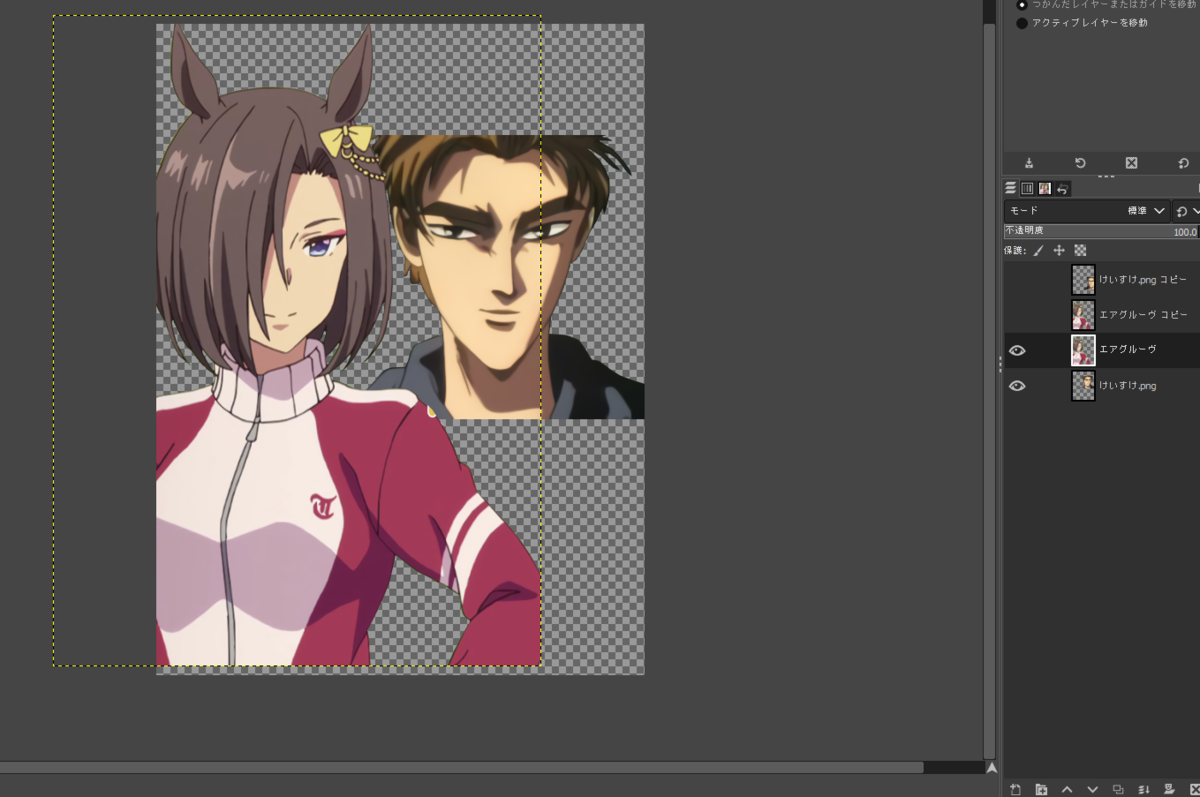
Task: Click the canvas navigation arrow icon
Action: point(991,768)
